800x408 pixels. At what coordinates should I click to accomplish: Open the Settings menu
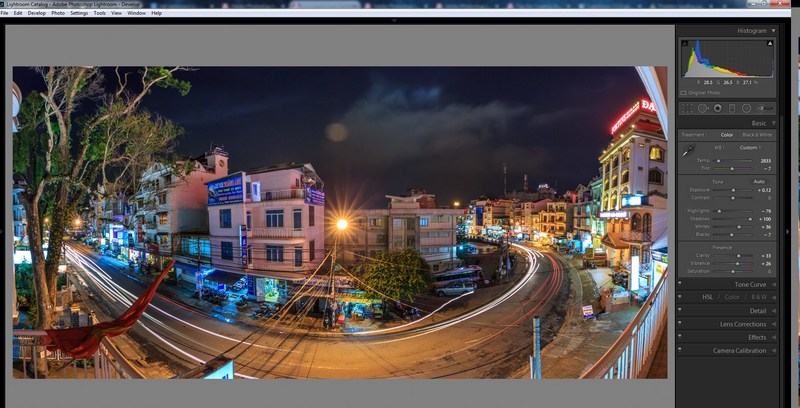[x=79, y=13]
